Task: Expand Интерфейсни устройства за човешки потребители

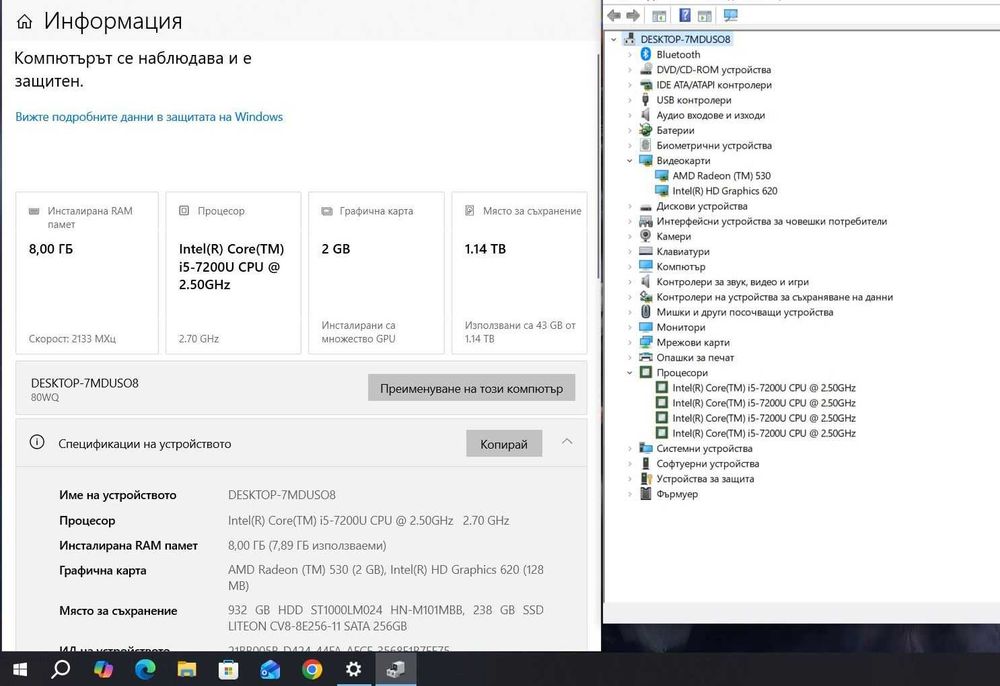Action: 629,221
